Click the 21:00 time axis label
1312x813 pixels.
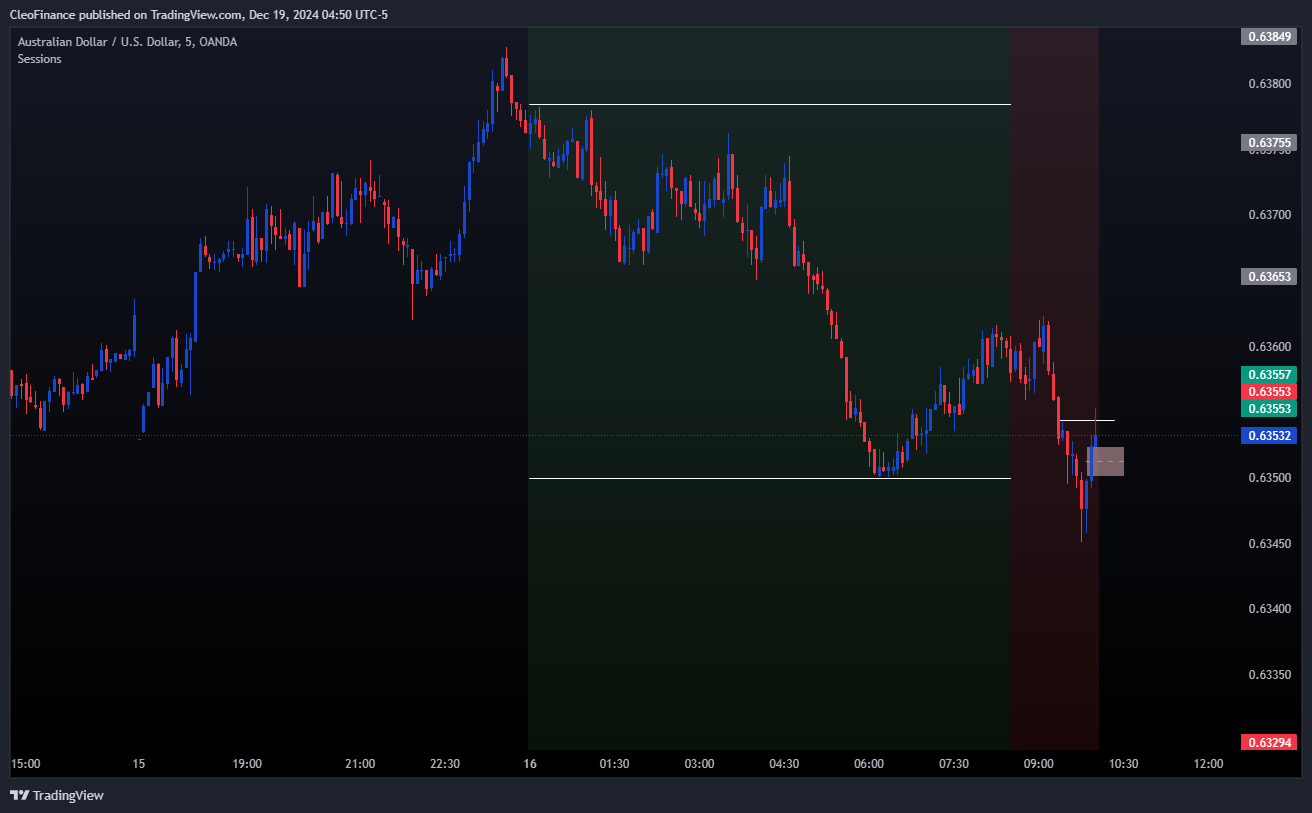(x=360, y=764)
